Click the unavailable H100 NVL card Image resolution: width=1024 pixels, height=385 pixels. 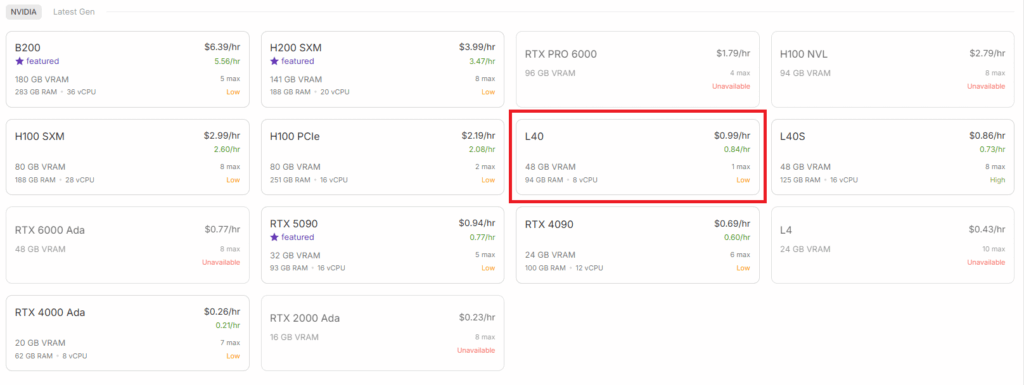click(893, 69)
